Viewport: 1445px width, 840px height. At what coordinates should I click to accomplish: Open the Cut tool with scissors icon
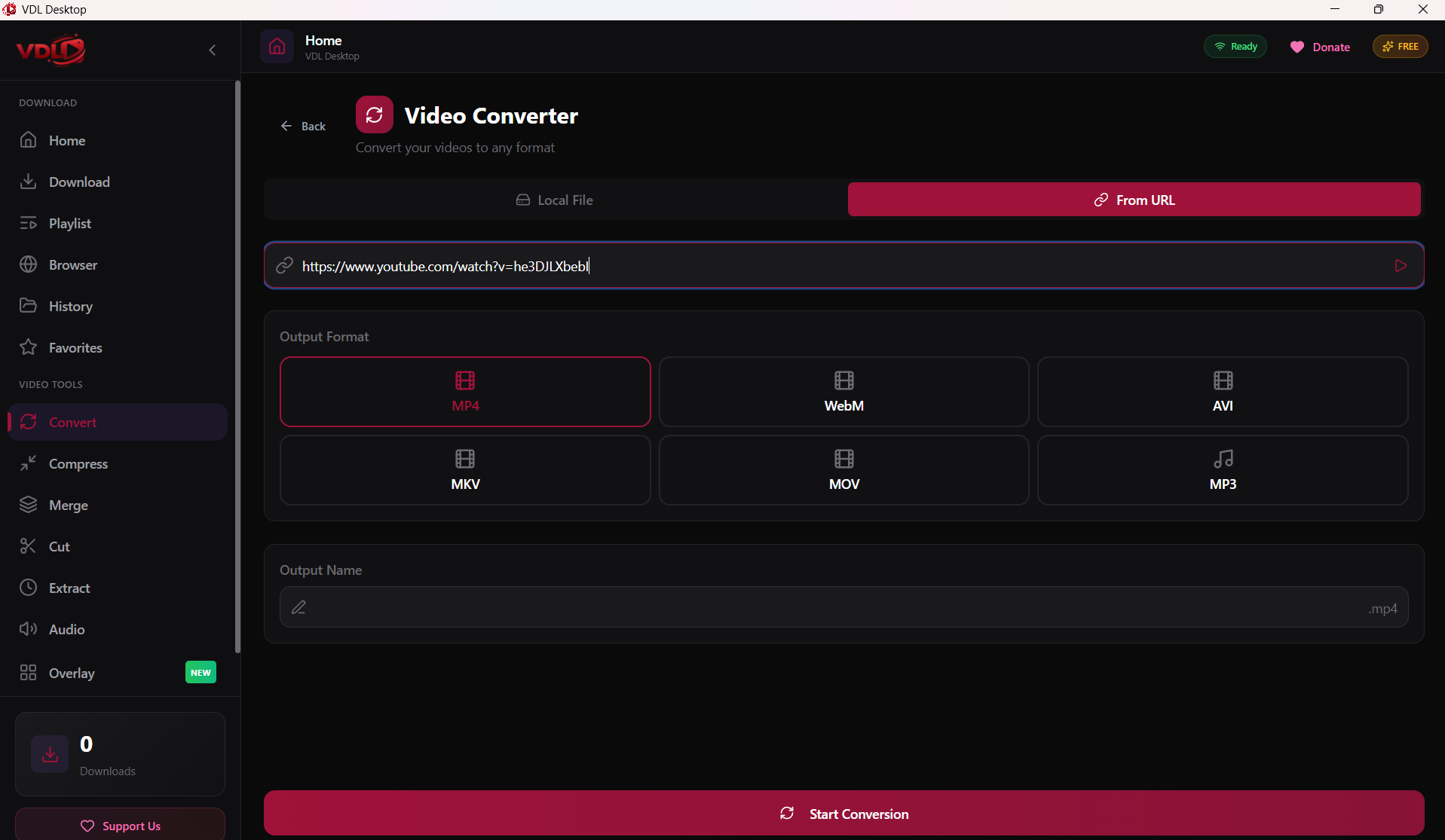[59, 546]
